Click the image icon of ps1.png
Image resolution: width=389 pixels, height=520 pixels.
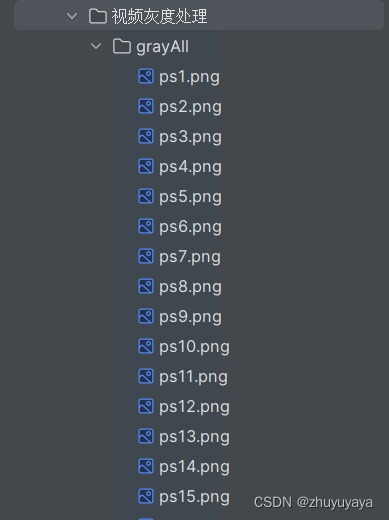[x=146, y=76]
